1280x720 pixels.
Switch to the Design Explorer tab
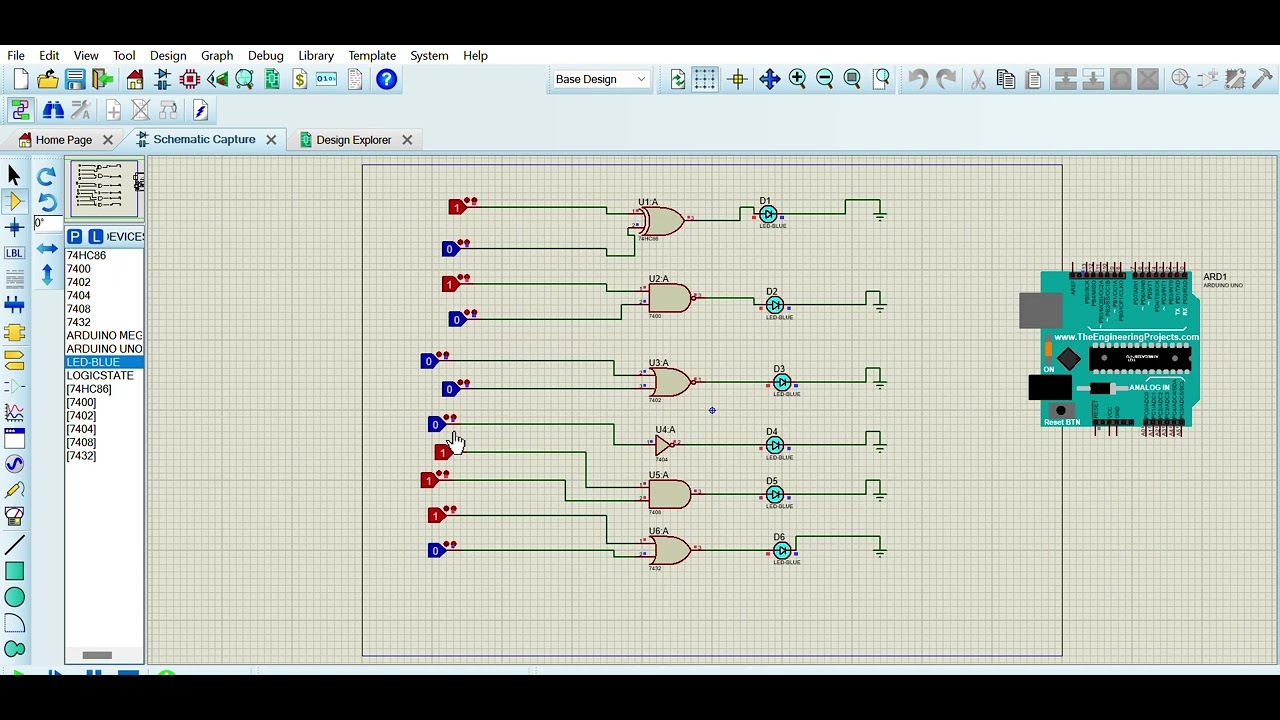[353, 140]
